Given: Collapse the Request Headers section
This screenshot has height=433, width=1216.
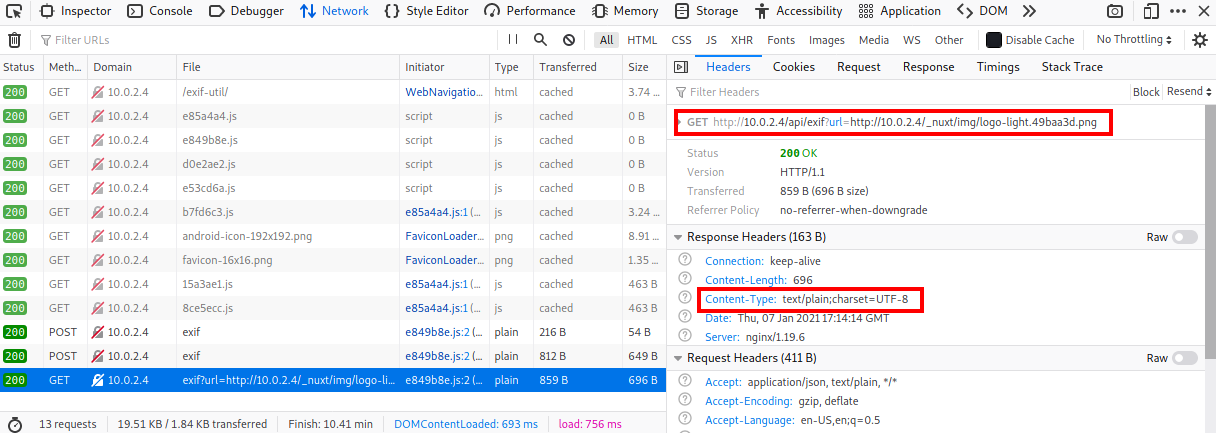Looking at the screenshot, I should point(678,358).
